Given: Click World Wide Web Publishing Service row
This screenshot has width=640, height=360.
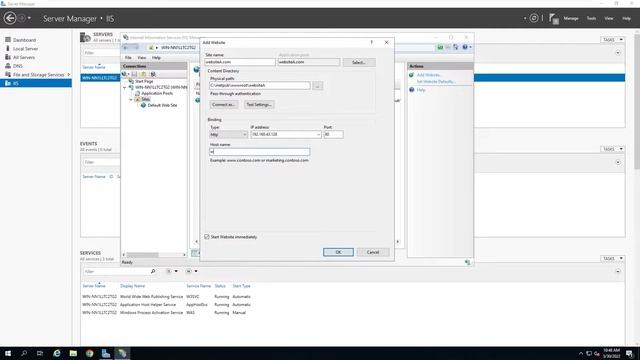Looking at the screenshot, I should coord(167,297).
